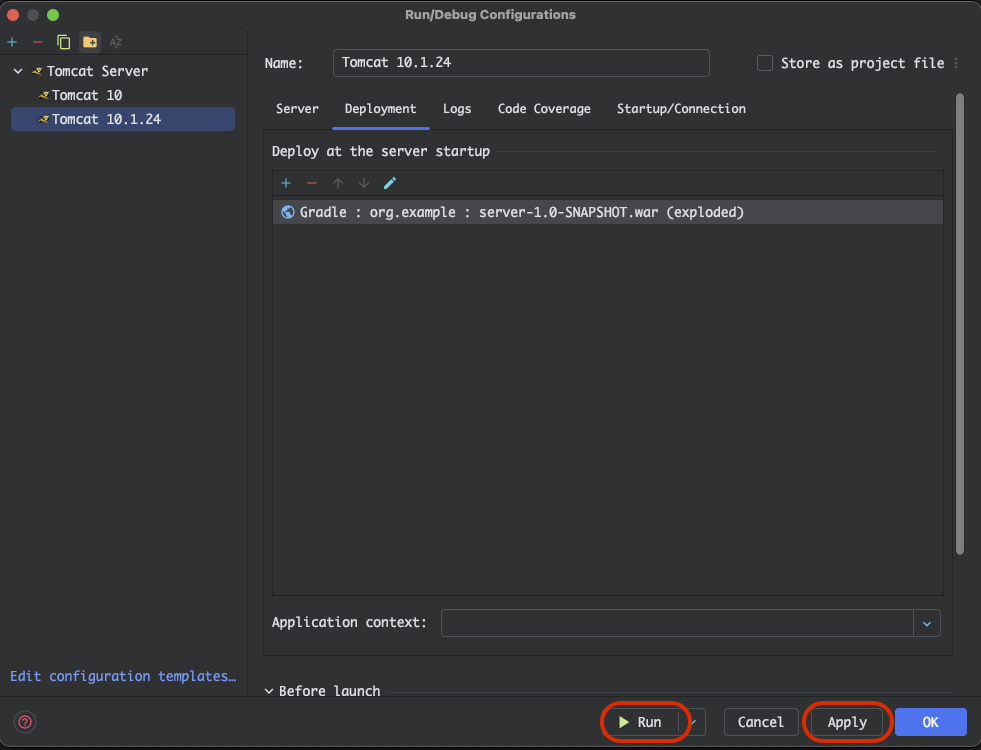Open the Run button dropdown arrow
The height and width of the screenshot is (750, 981).
click(x=693, y=722)
